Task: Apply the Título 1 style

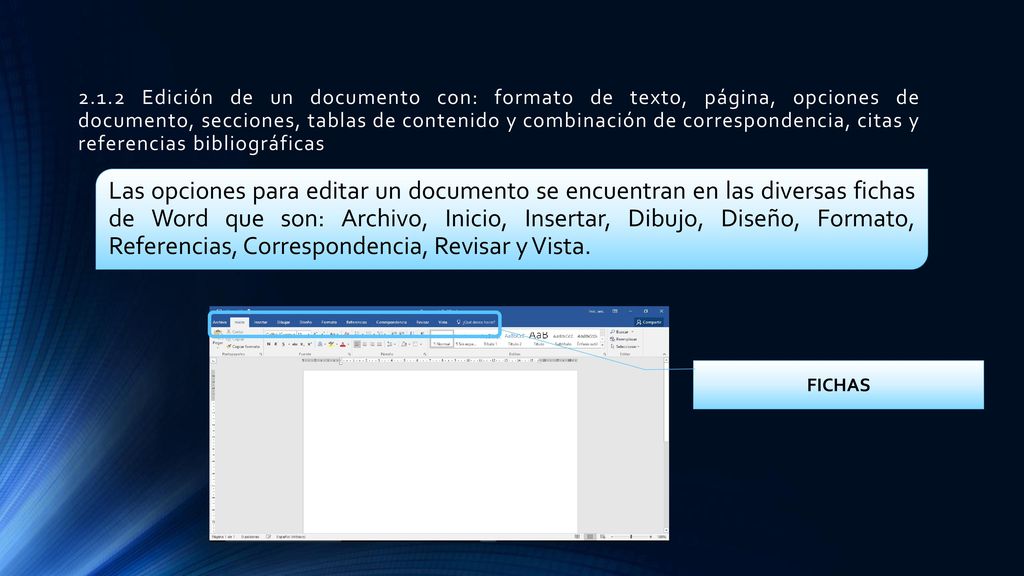Action: pyautogui.click(x=490, y=344)
